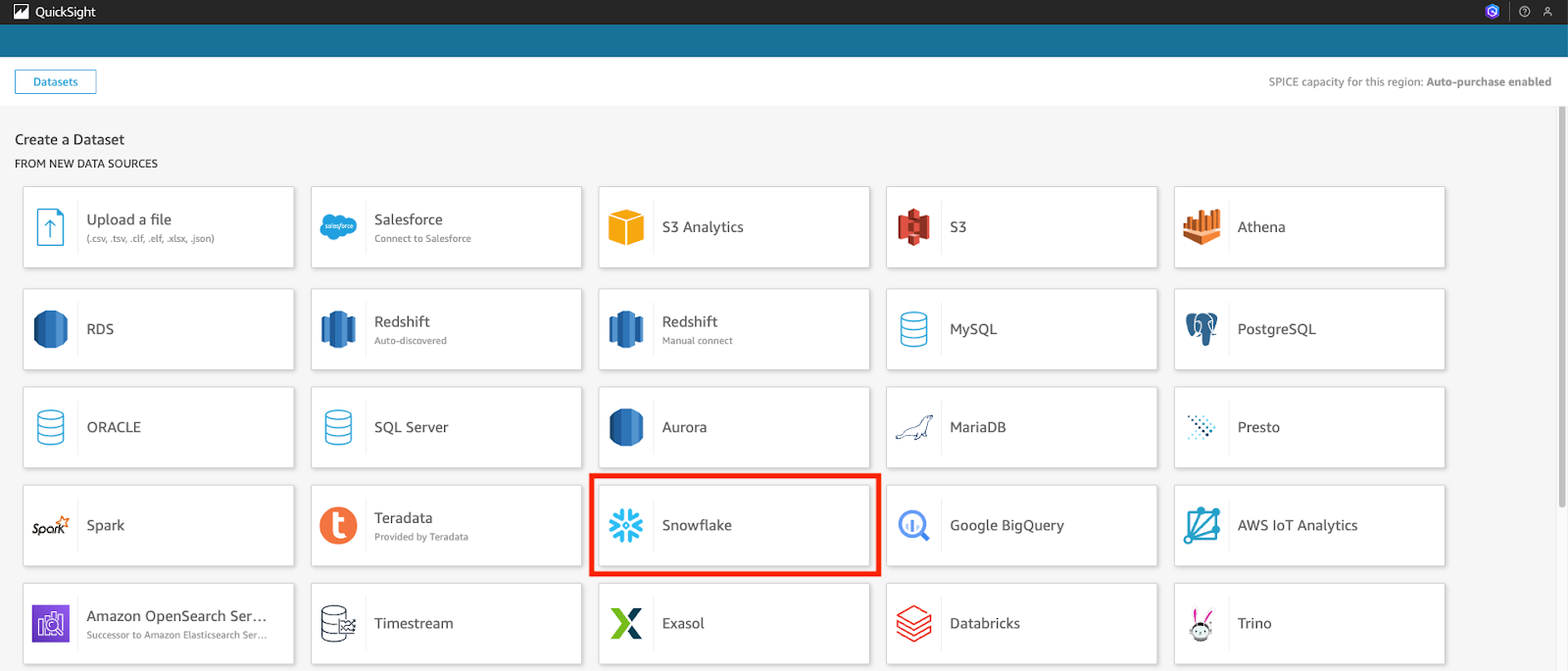The image size is (1568, 671).
Task: Open the Redshift Manual connect option
Action: 734,329
